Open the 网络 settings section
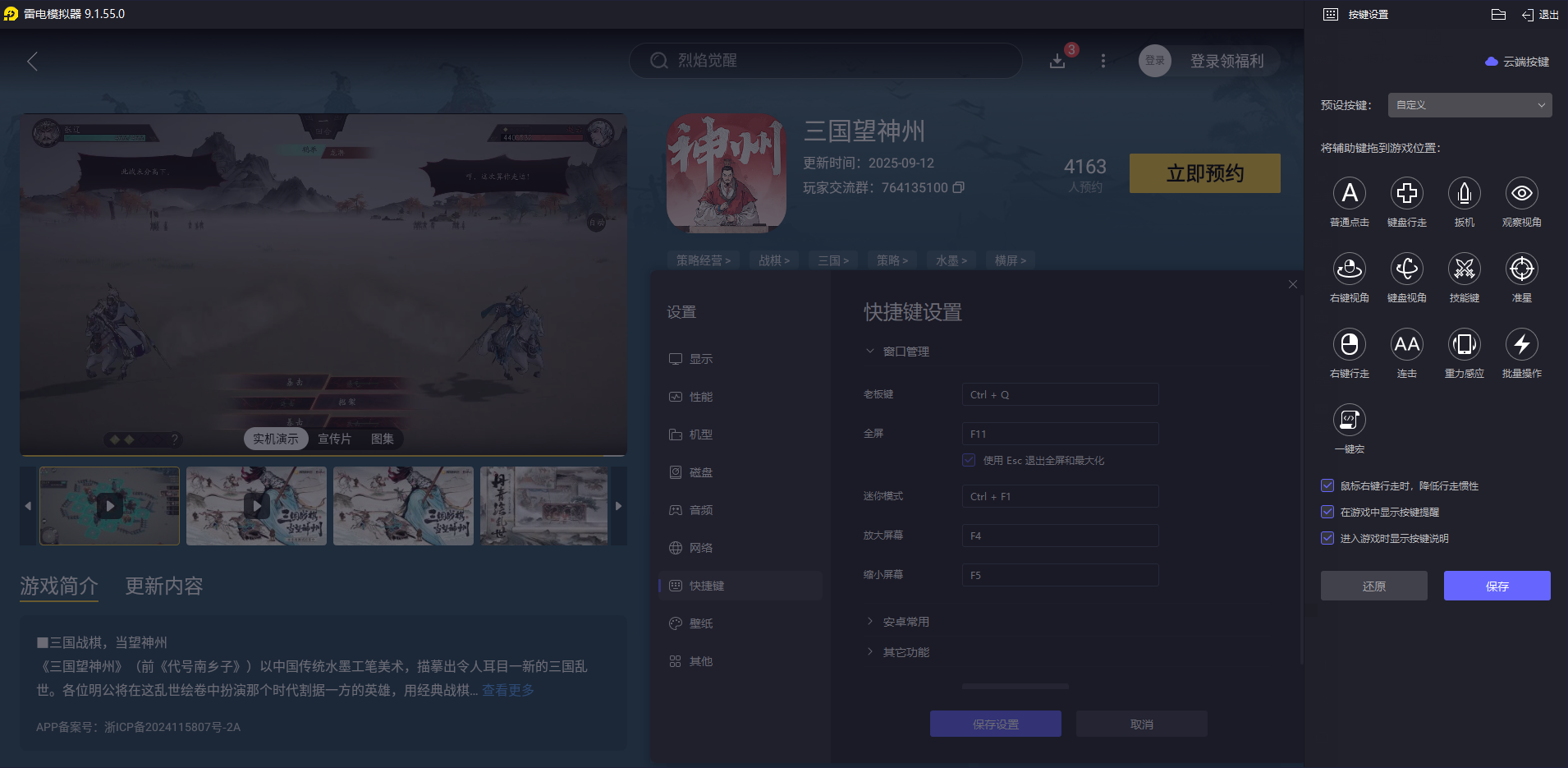Viewport: 1568px width, 768px height. pyautogui.click(x=702, y=547)
